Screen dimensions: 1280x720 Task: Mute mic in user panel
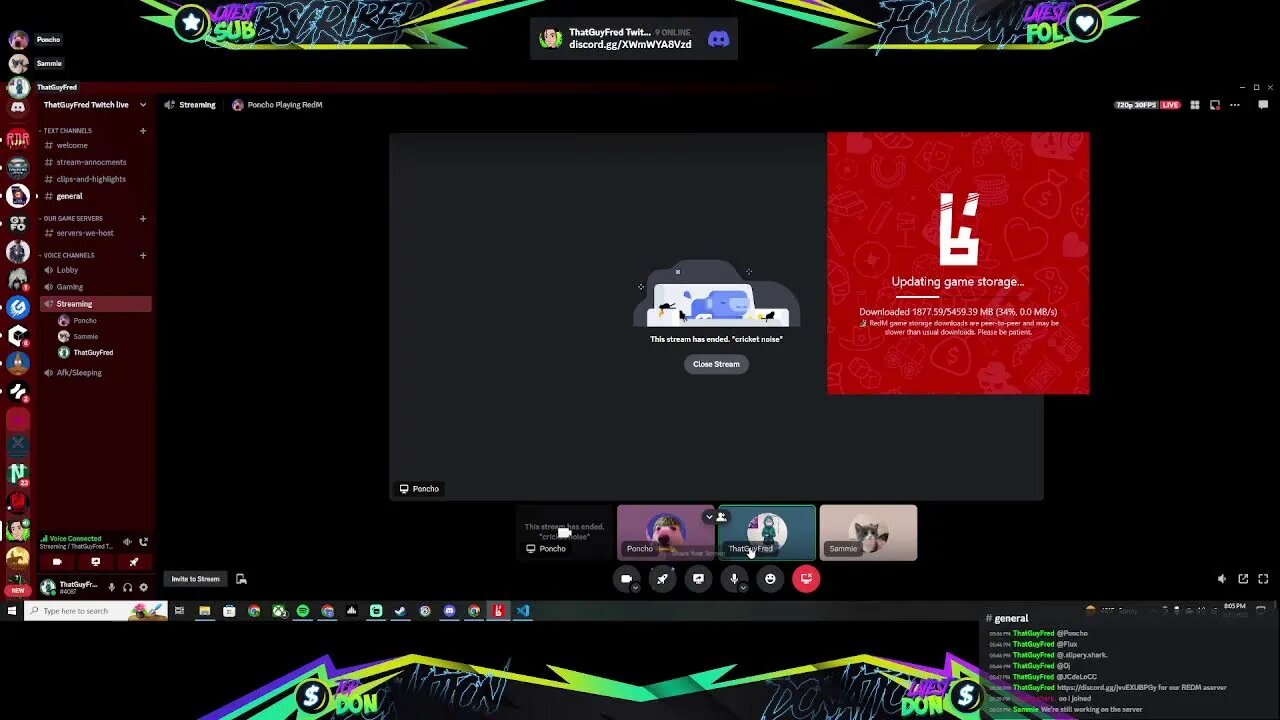point(111,588)
